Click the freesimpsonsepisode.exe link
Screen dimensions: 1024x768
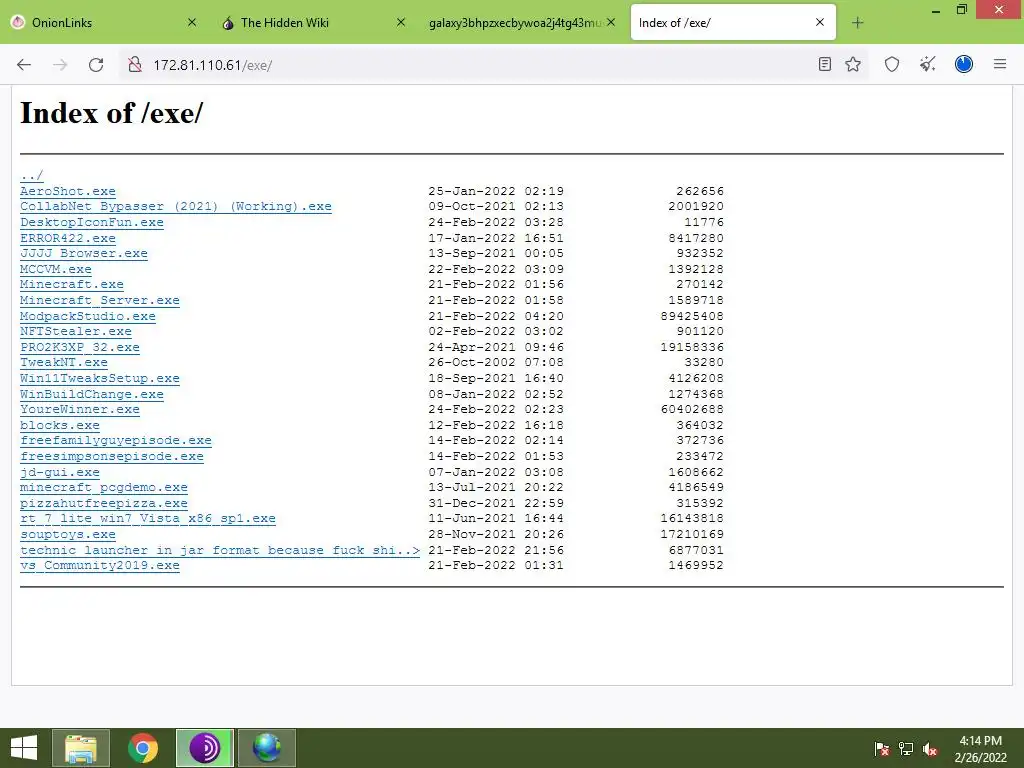tap(112, 456)
